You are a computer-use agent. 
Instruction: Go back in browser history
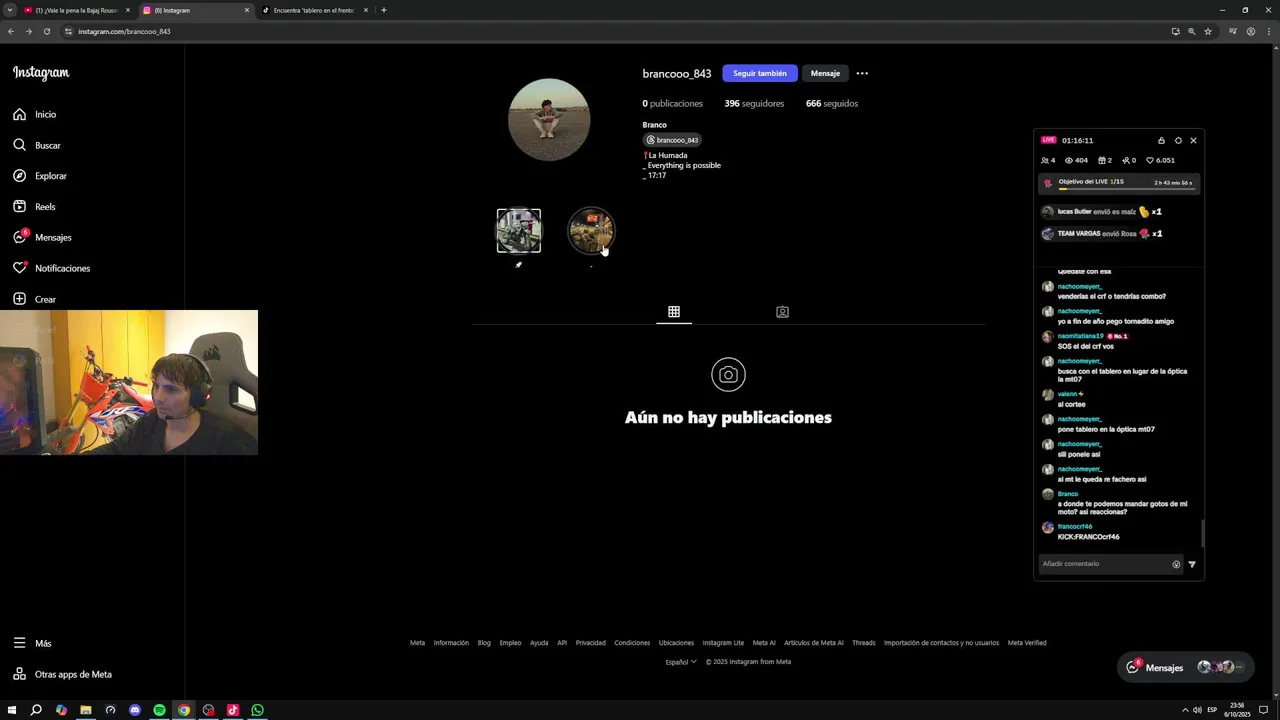tap(11, 31)
